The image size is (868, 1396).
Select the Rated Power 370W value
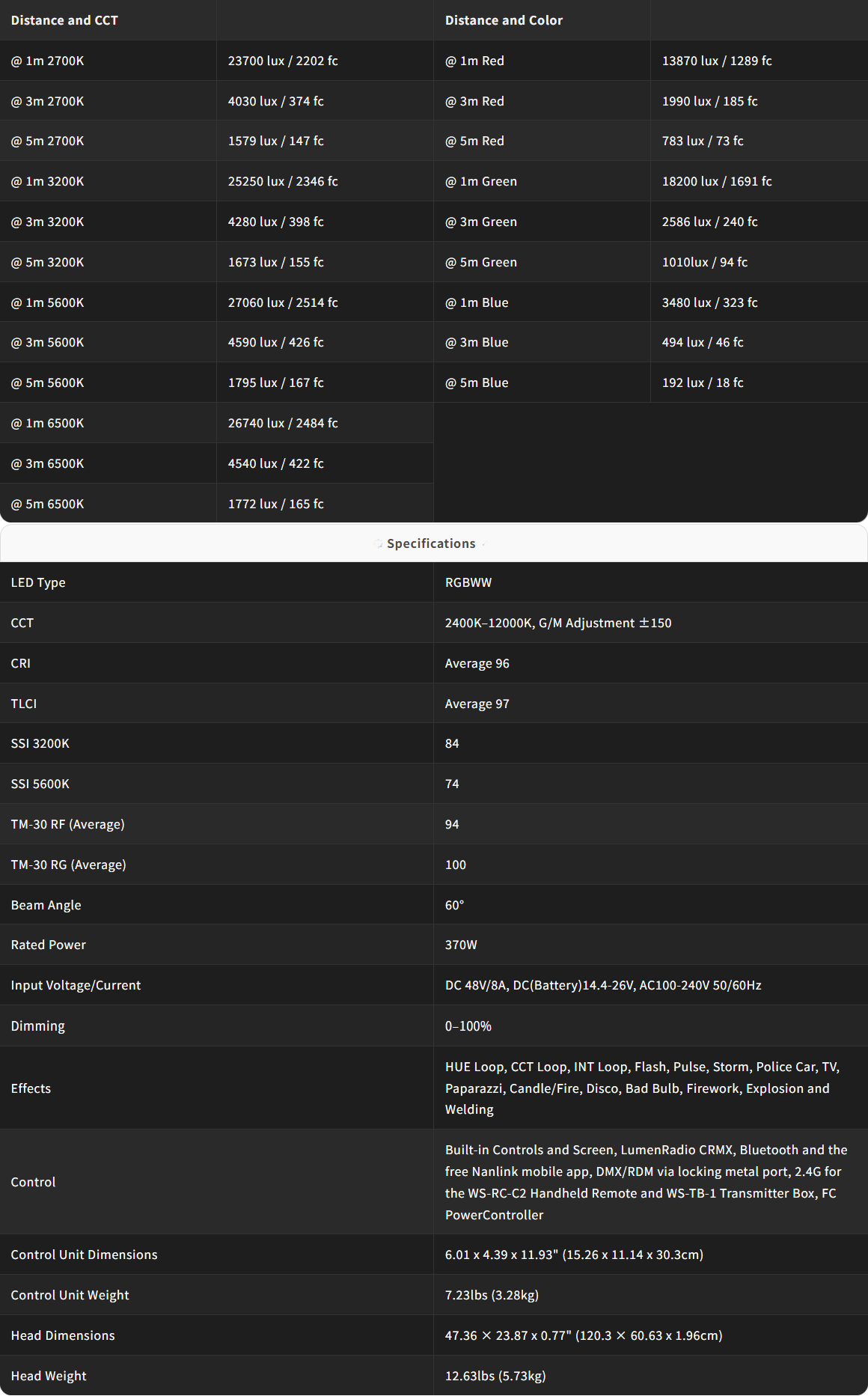click(461, 945)
